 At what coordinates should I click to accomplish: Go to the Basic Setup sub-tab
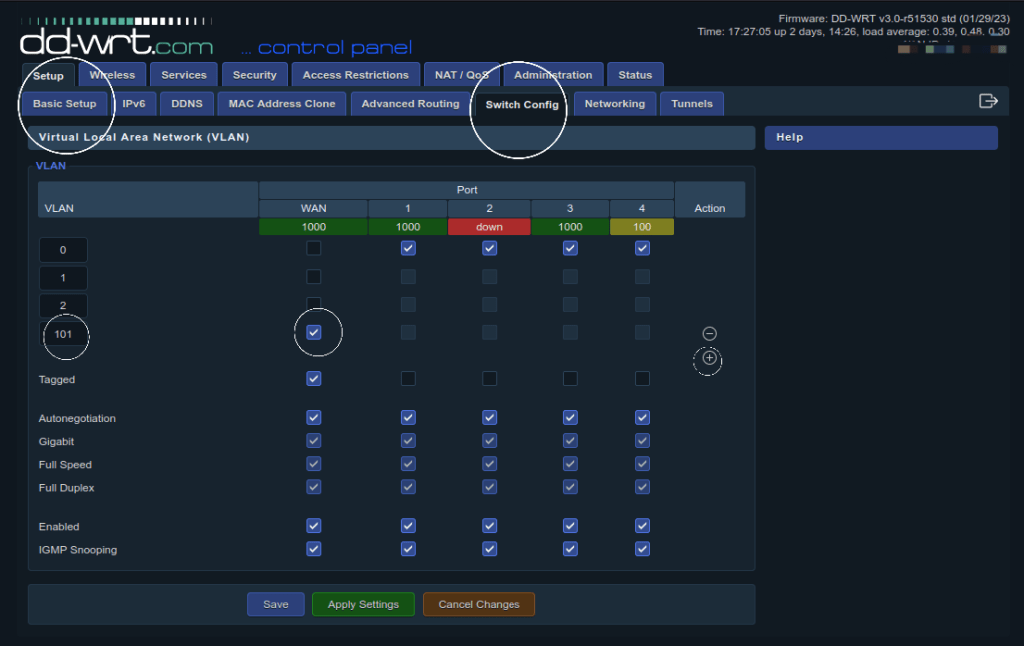(x=65, y=104)
